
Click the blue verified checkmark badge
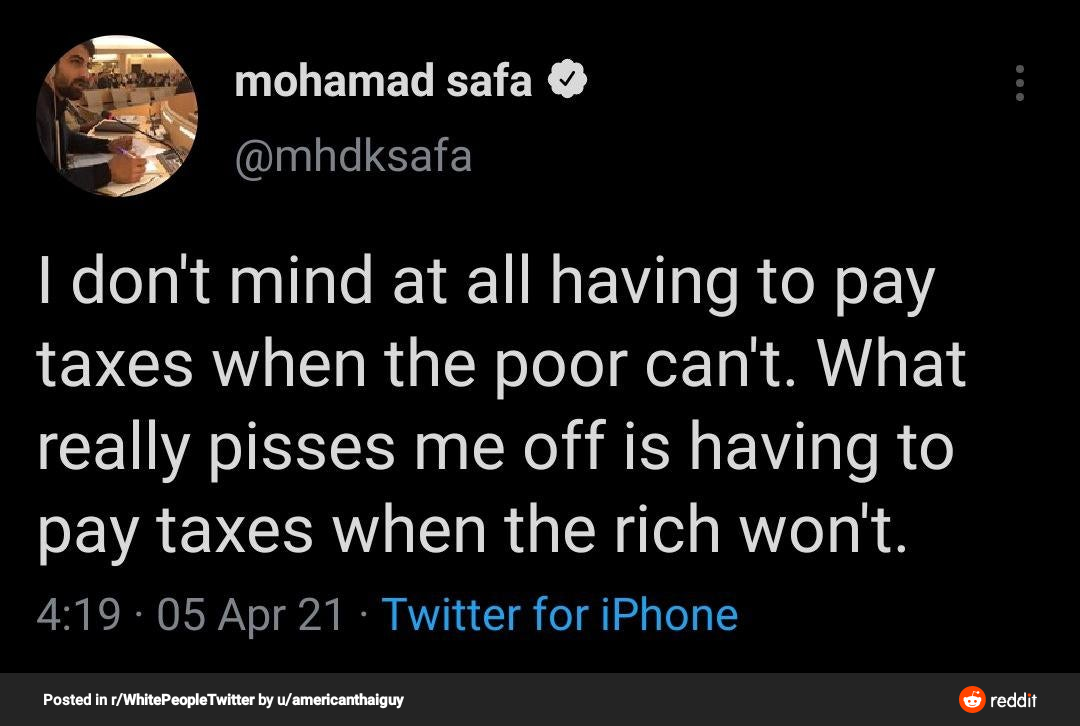(567, 82)
